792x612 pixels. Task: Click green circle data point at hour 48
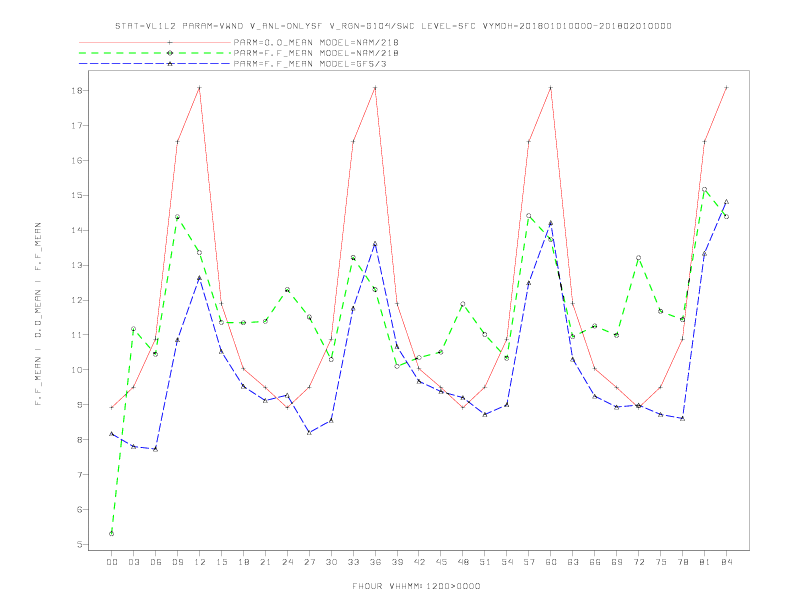[463, 304]
